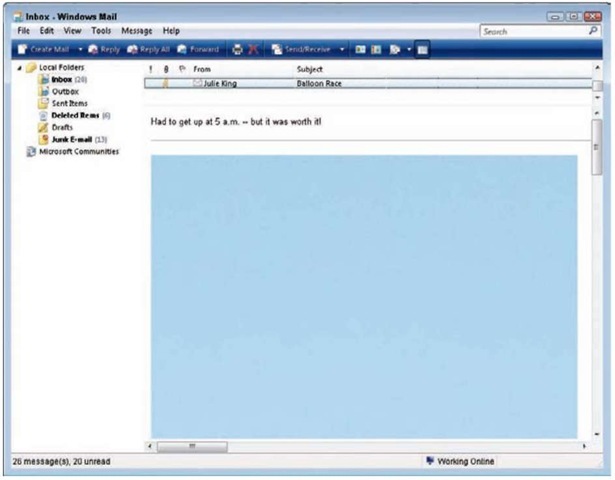Sort messages by the Subject column

(x=309, y=69)
